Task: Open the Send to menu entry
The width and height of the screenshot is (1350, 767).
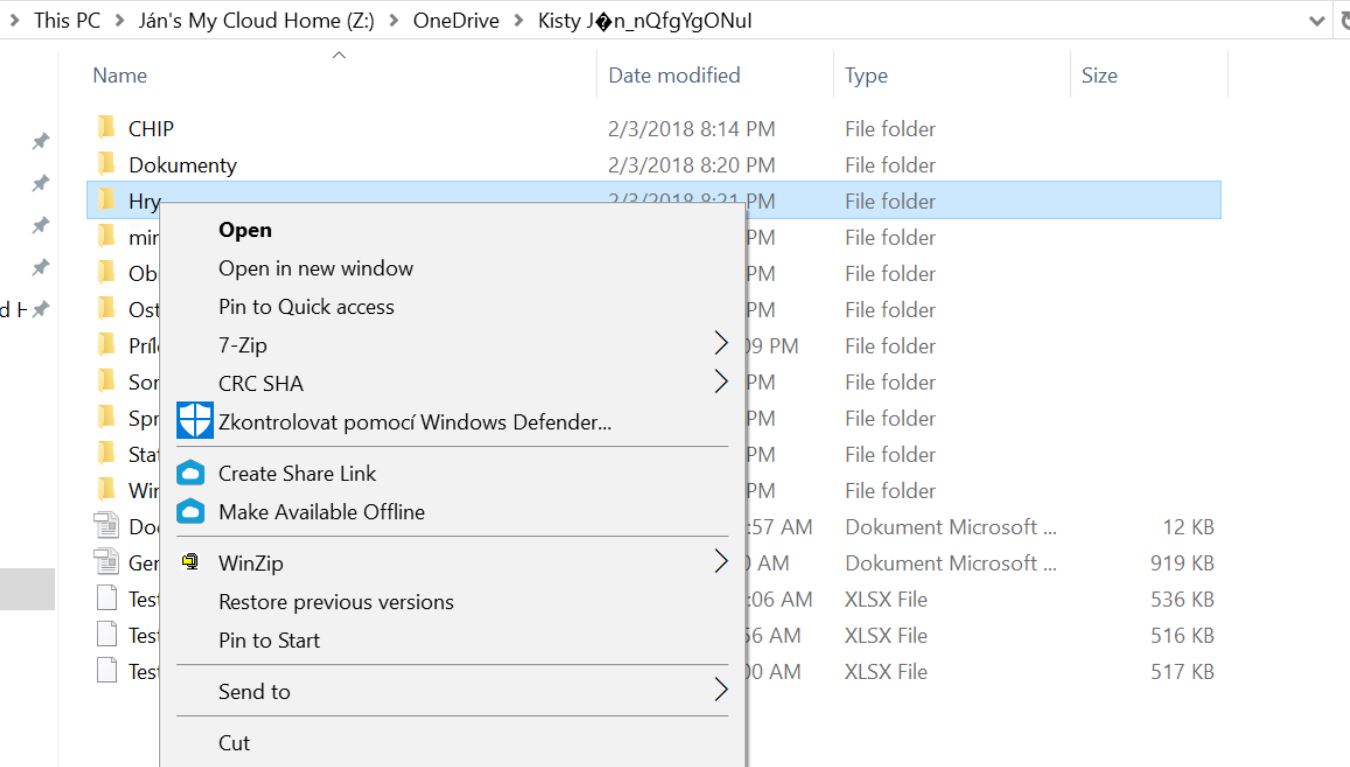Action: click(254, 691)
